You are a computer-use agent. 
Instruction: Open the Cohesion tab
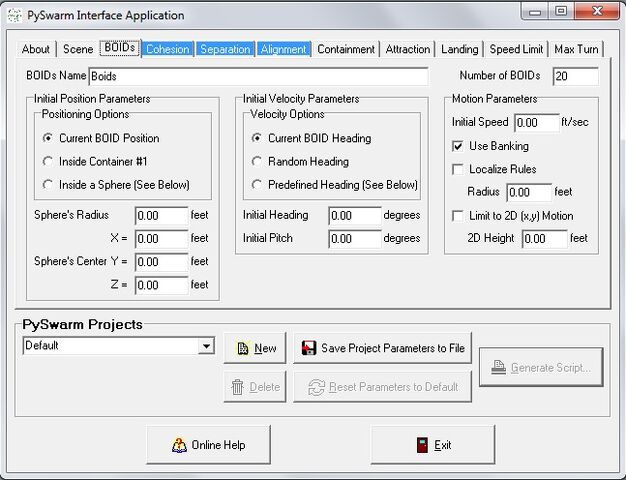pyautogui.click(x=168, y=49)
